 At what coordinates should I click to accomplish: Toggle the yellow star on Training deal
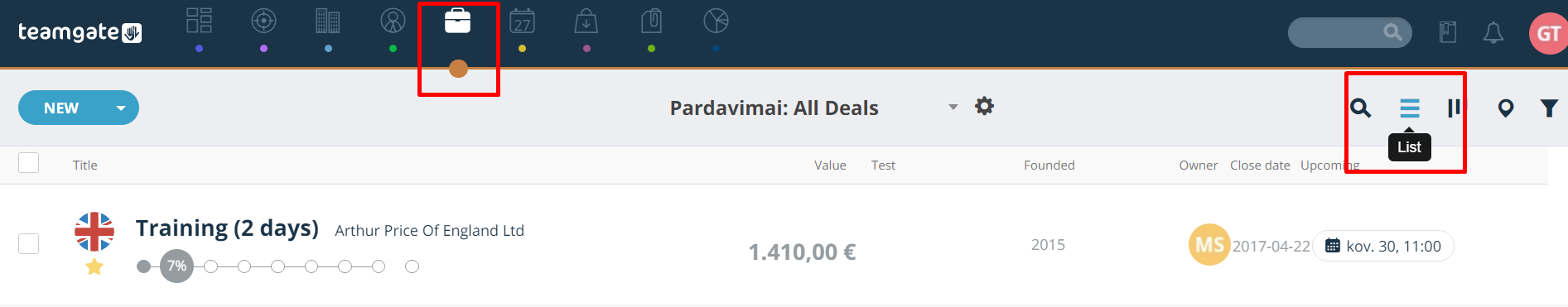tap(94, 266)
